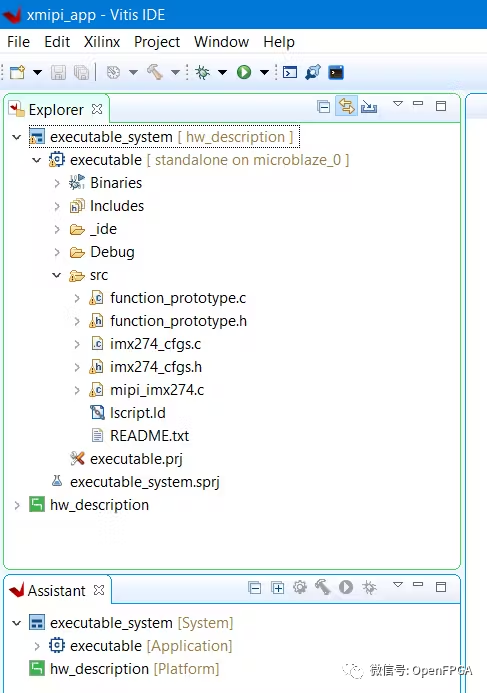Click the Import icon in Explorer toolbar
487x693 pixels.
(369, 107)
